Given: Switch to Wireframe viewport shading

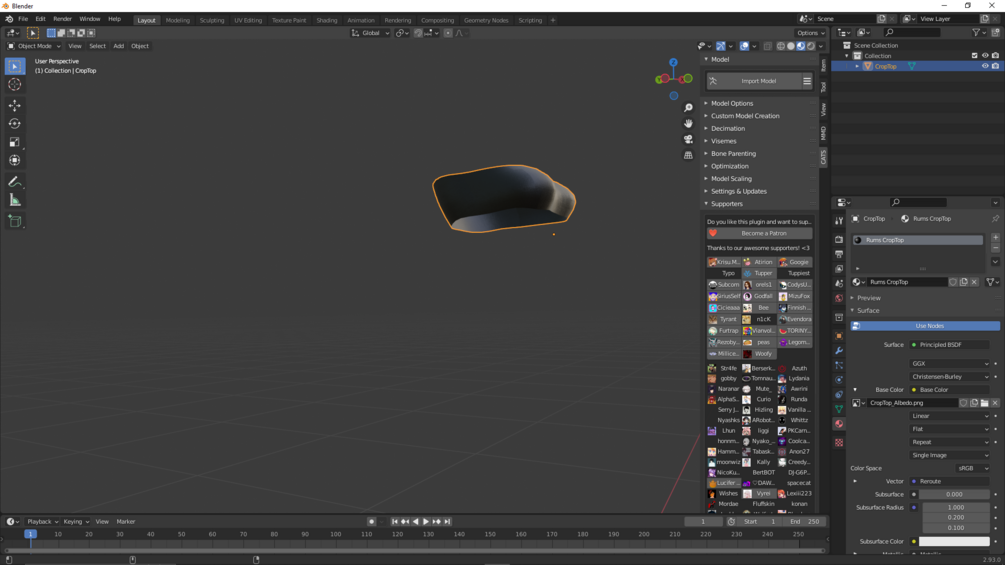Looking at the screenshot, I should 781,46.
